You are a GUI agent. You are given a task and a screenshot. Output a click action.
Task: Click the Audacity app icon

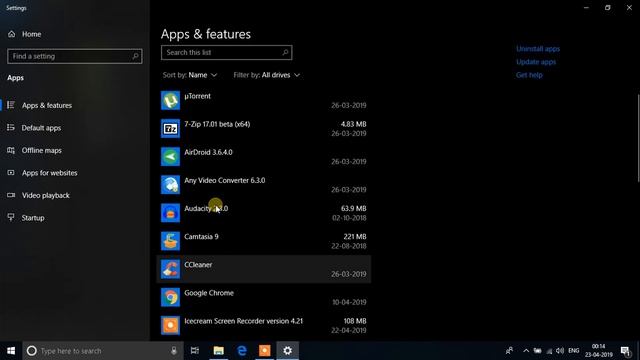point(170,213)
